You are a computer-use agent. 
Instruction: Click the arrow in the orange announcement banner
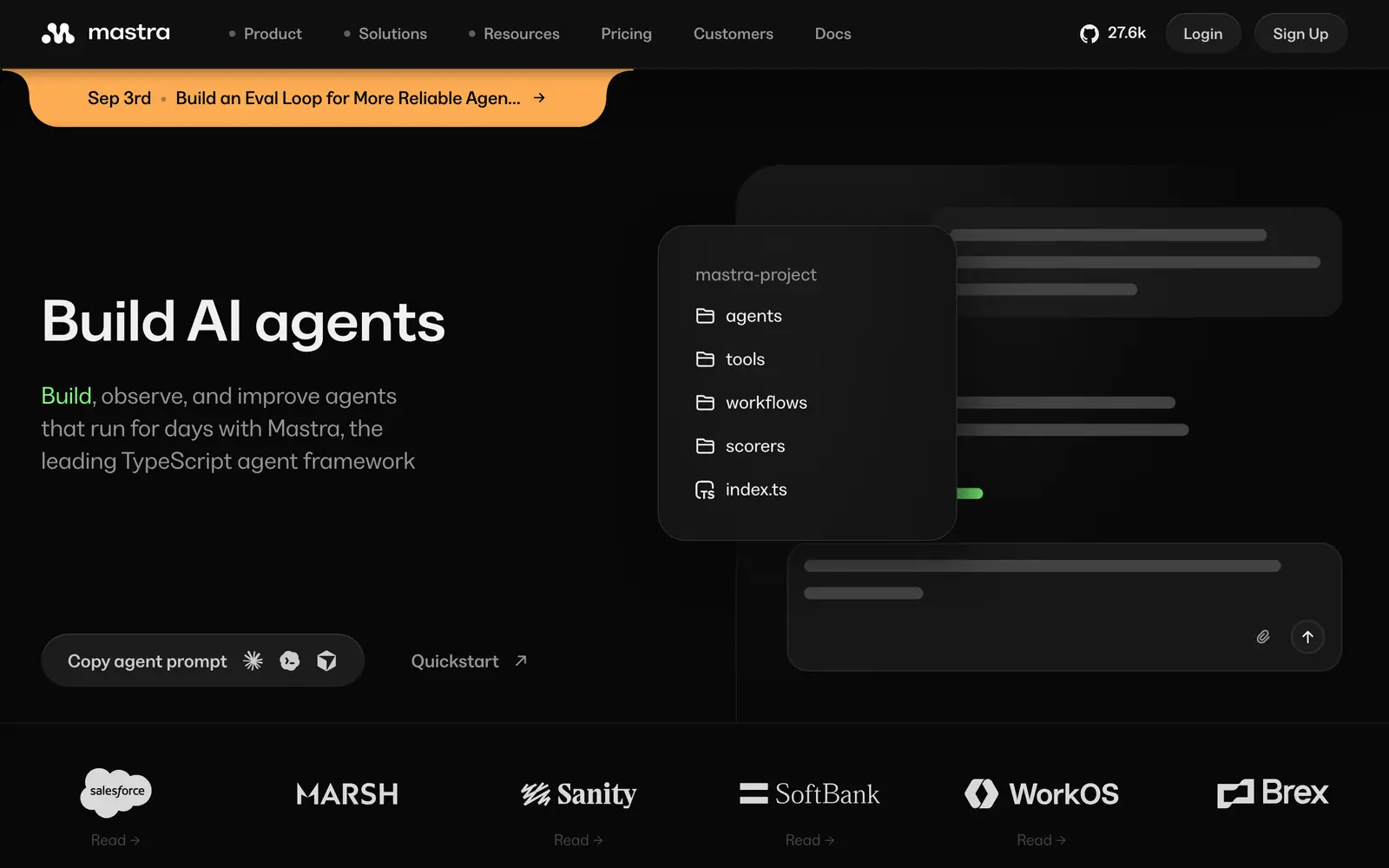pyautogui.click(x=539, y=98)
